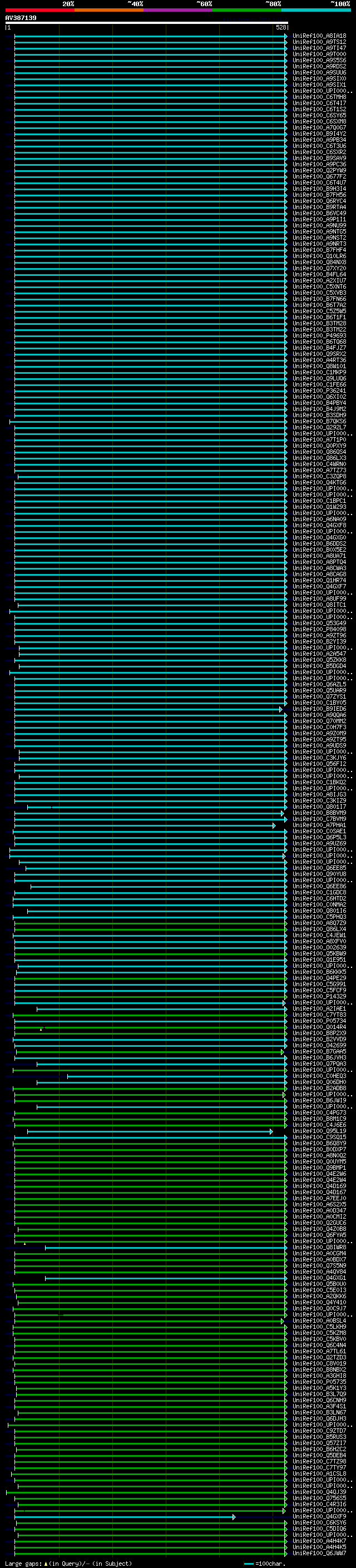Click the red 20% legend bar
Screen dimensions: 356x1568
coord(40,10)
